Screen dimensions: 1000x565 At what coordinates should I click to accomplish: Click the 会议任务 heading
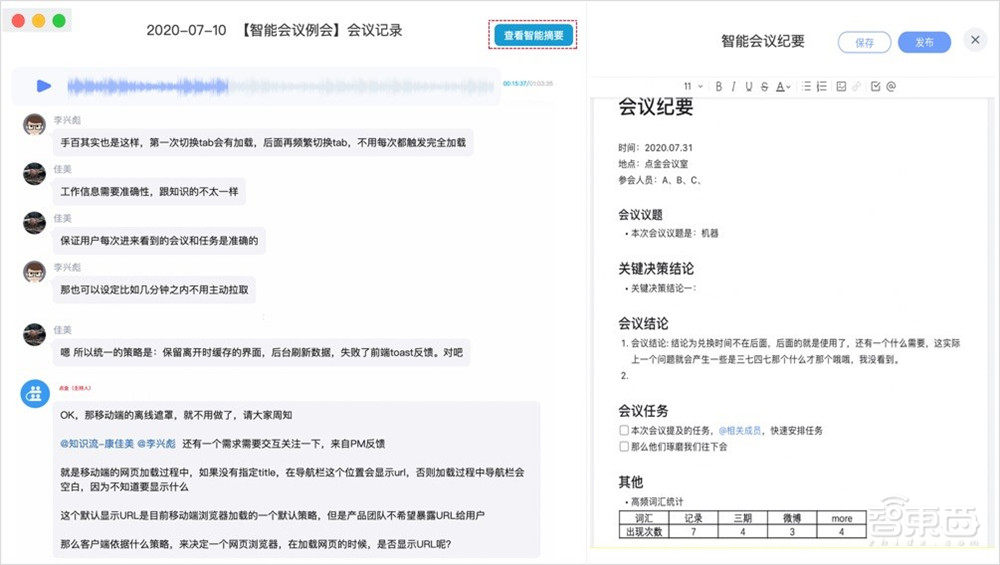pyautogui.click(x=643, y=411)
